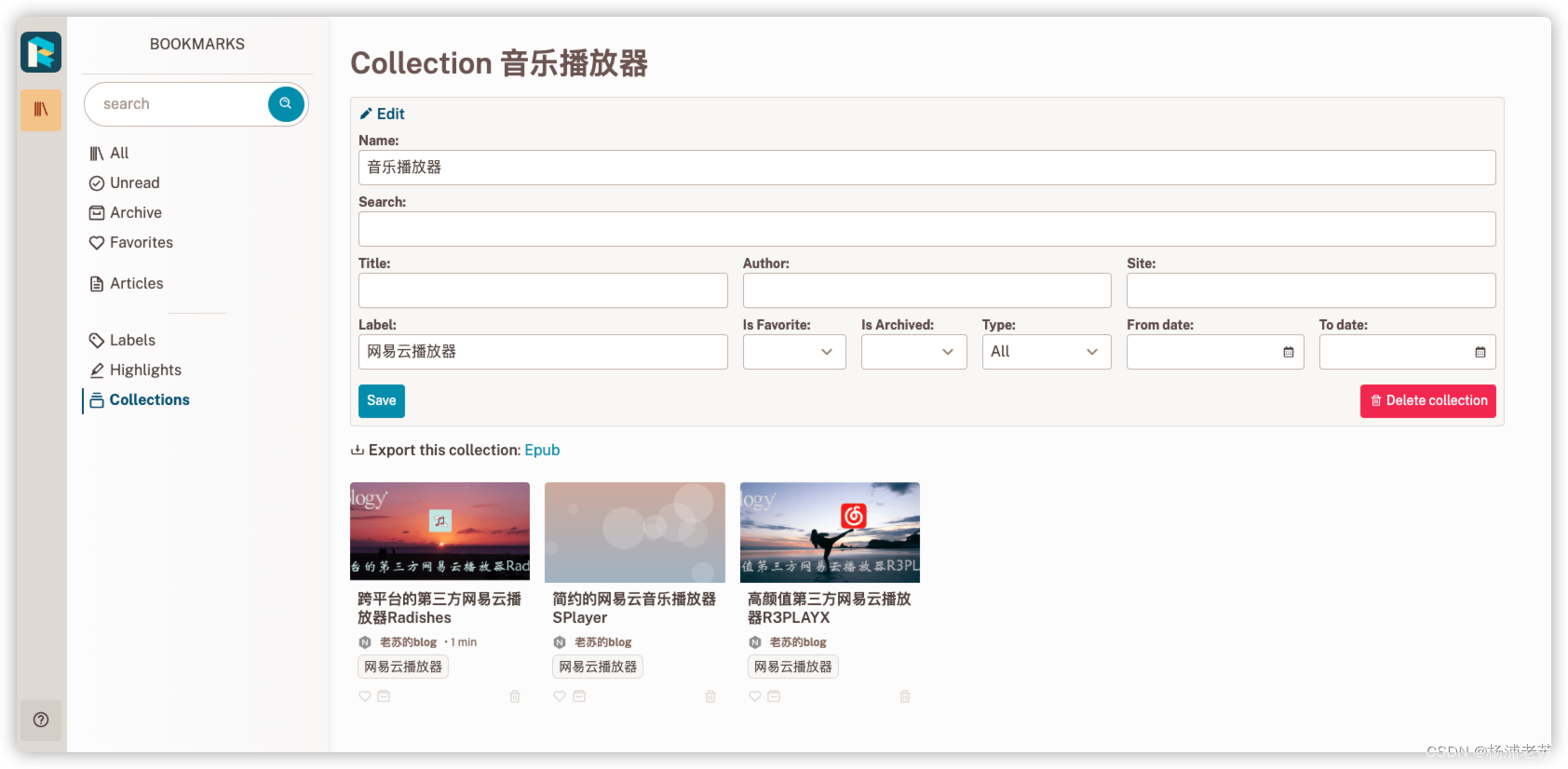Screen dimensions: 1568x769
Task: Click the BOOKMARKS sidebar heading
Action: (x=197, y=45)
